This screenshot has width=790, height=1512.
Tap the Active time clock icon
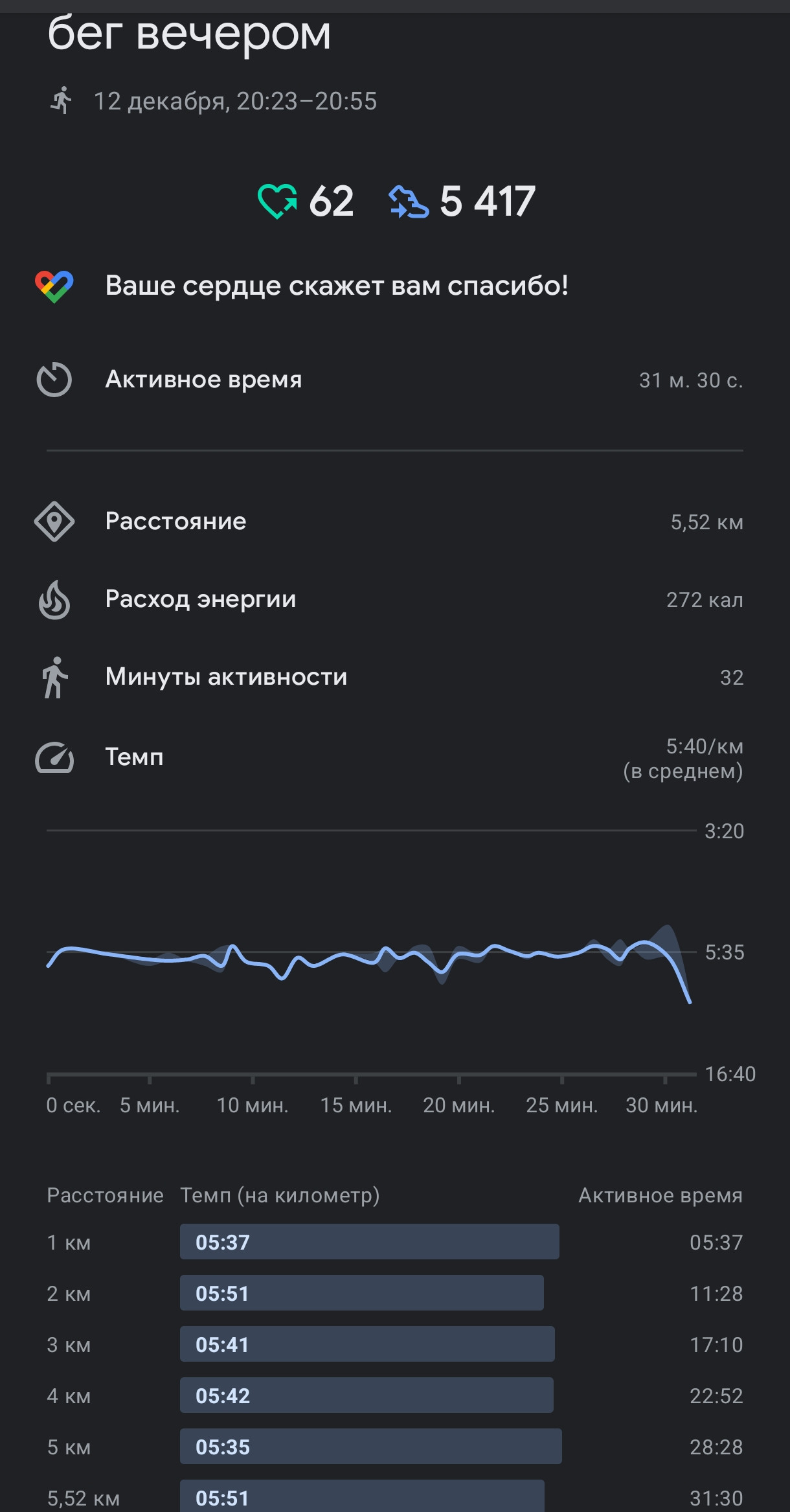pos(54,379)
